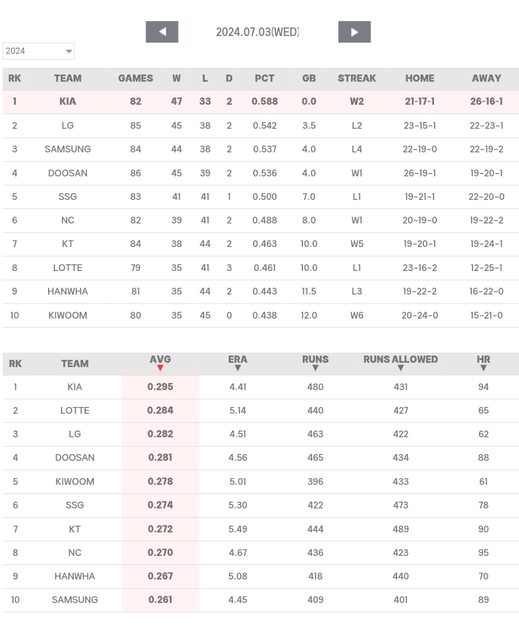Sort by AVG using red arrow

(x=160, y=368)
